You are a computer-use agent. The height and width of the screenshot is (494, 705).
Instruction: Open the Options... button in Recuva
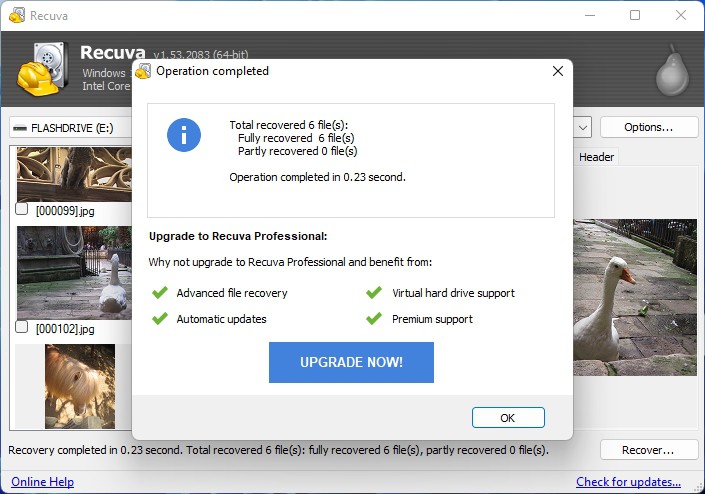pyautogui.click(x=648, y=127)
